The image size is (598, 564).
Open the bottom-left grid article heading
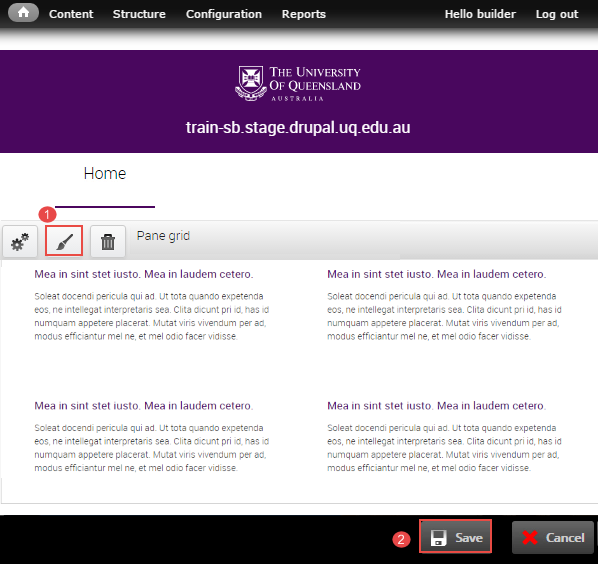144,406
